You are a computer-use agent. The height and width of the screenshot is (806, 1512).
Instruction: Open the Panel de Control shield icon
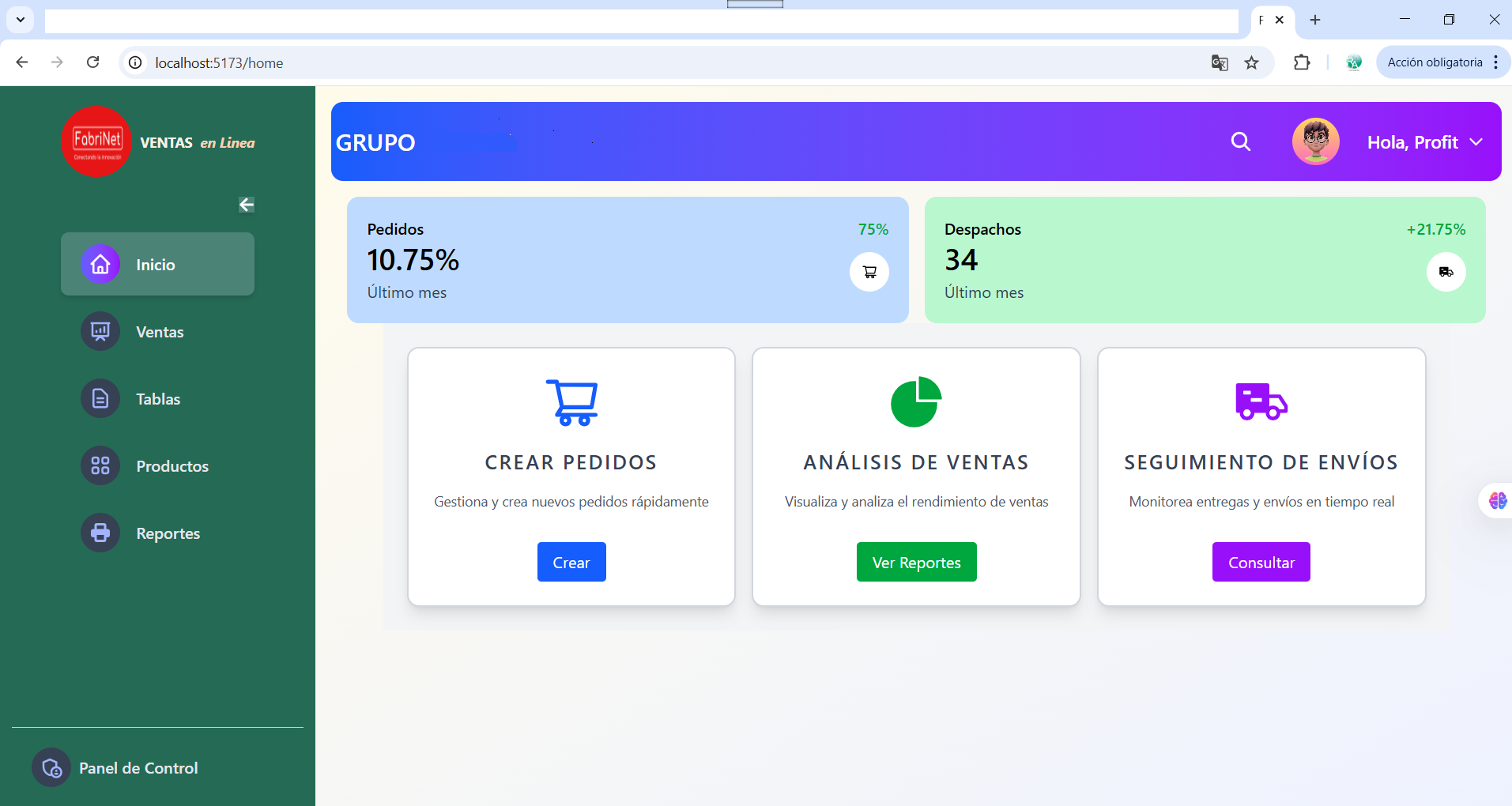click(51, 767)
